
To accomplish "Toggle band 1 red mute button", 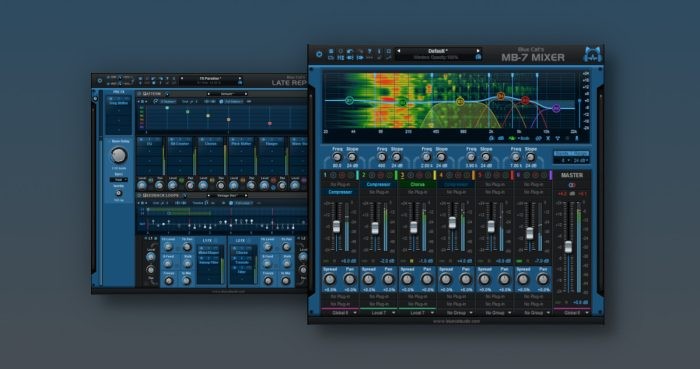I will point(342,175).
